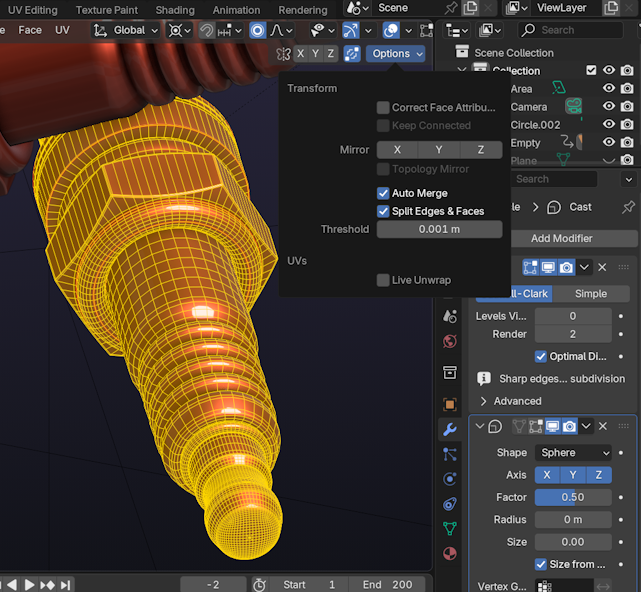Viewport: 641px width, 592px height.
Task: Open the Modifiers properties tab (wrench icon)
Action: [x=450, y=429]
